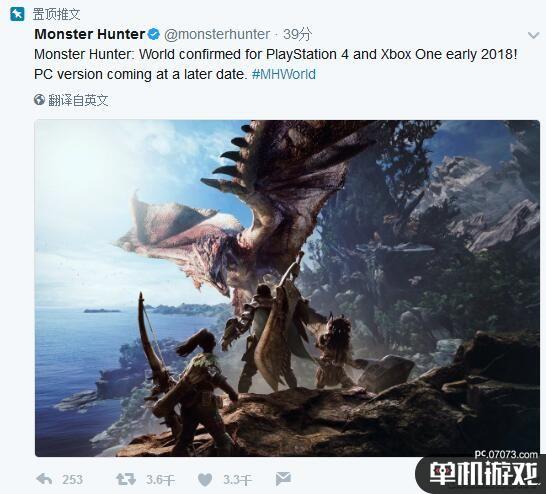Click the 3.6千 retweet count

160,480
